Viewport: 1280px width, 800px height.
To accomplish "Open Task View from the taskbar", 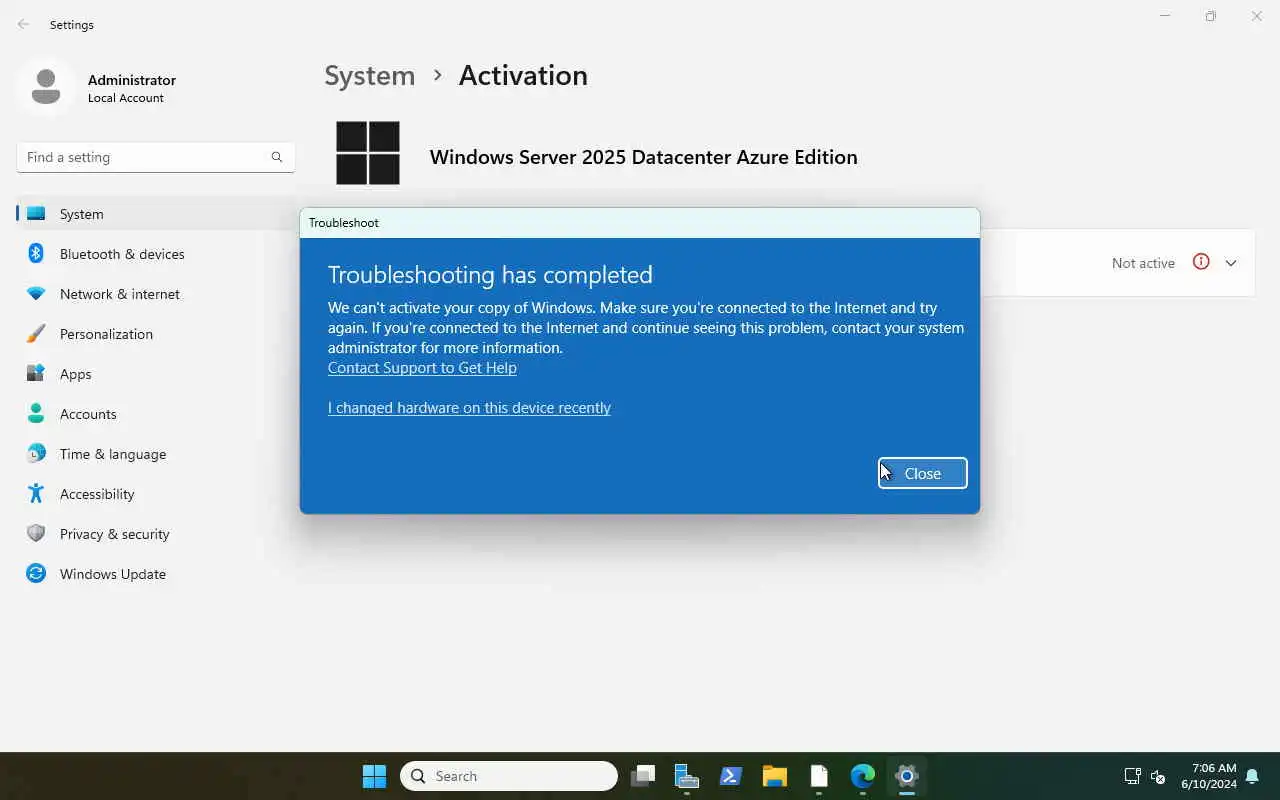I will [643, 776].
